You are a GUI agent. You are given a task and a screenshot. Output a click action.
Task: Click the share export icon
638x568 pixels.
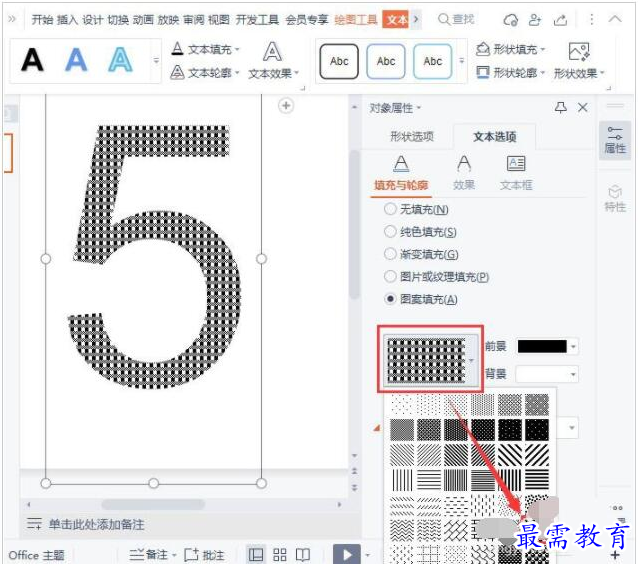click(560, 20)
